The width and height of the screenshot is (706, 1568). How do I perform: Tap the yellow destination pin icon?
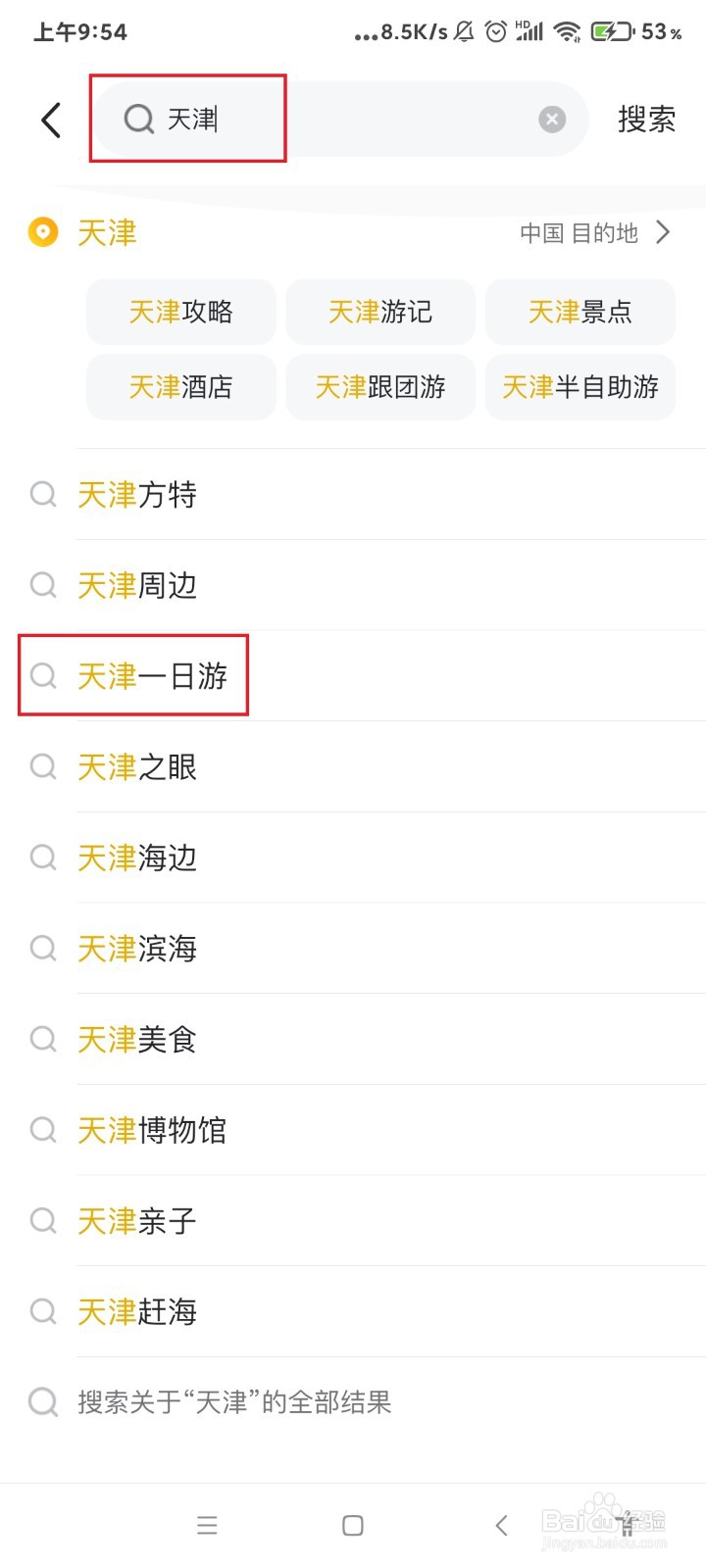point(43,233)
